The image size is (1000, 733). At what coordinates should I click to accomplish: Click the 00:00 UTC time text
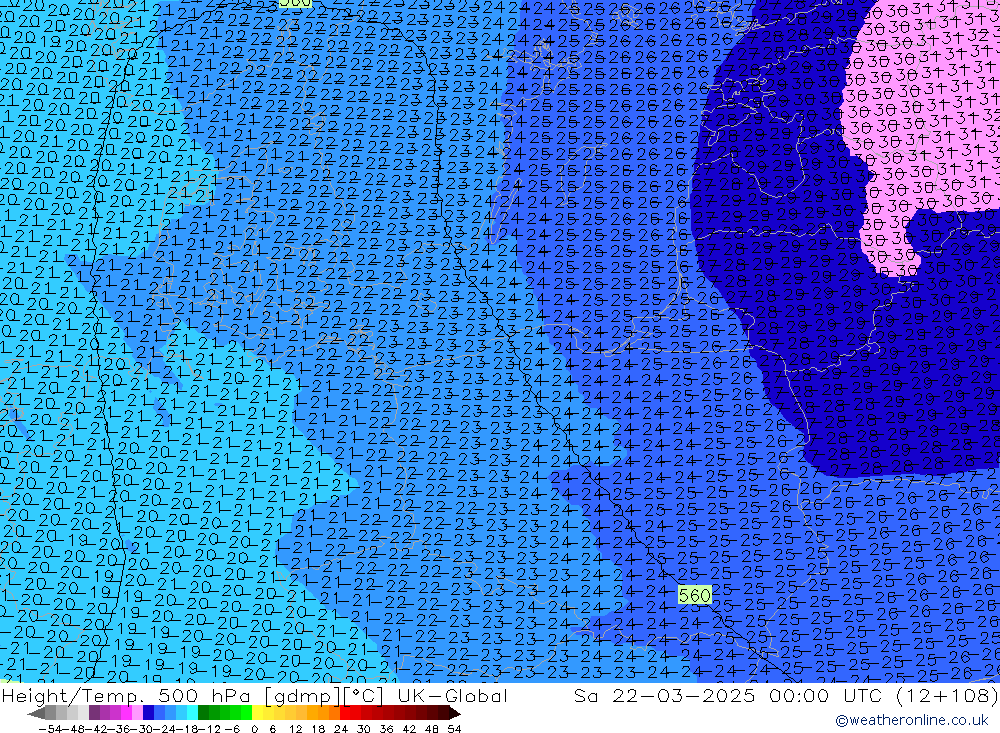(x=825, y=696)
